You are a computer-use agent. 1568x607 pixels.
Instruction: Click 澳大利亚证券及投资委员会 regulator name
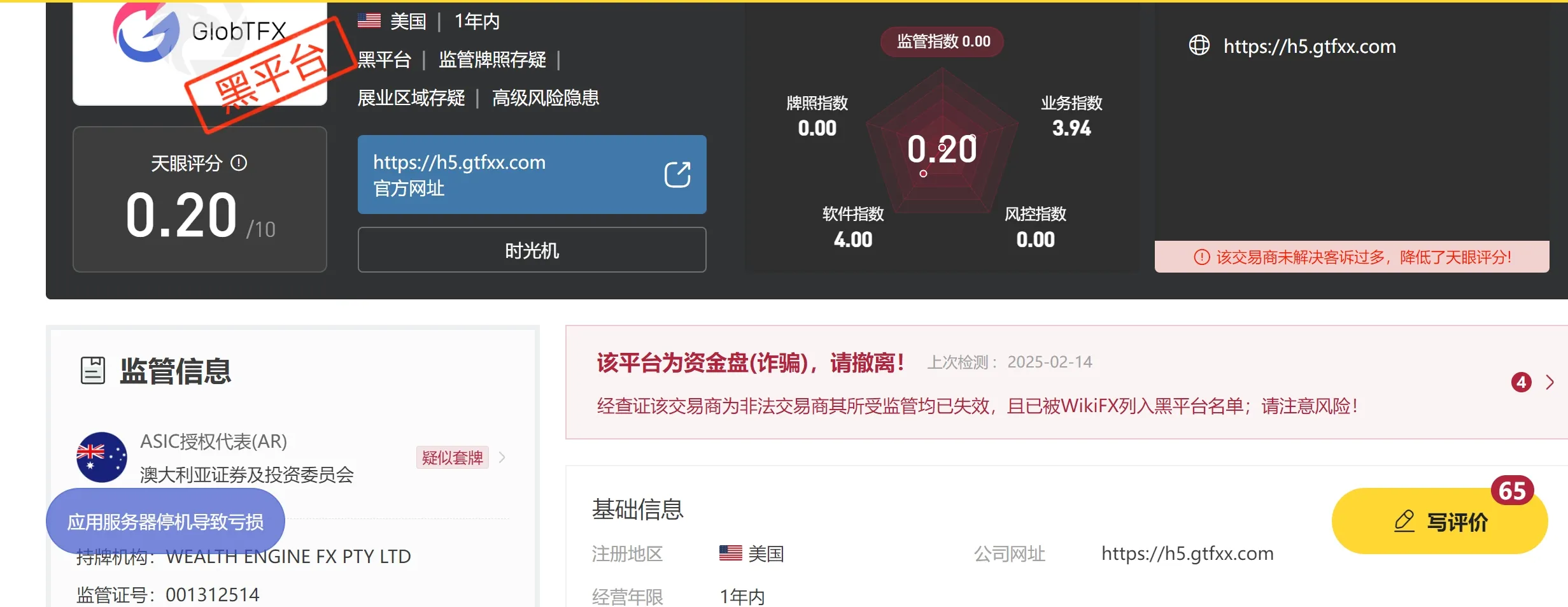click(247, 475)
